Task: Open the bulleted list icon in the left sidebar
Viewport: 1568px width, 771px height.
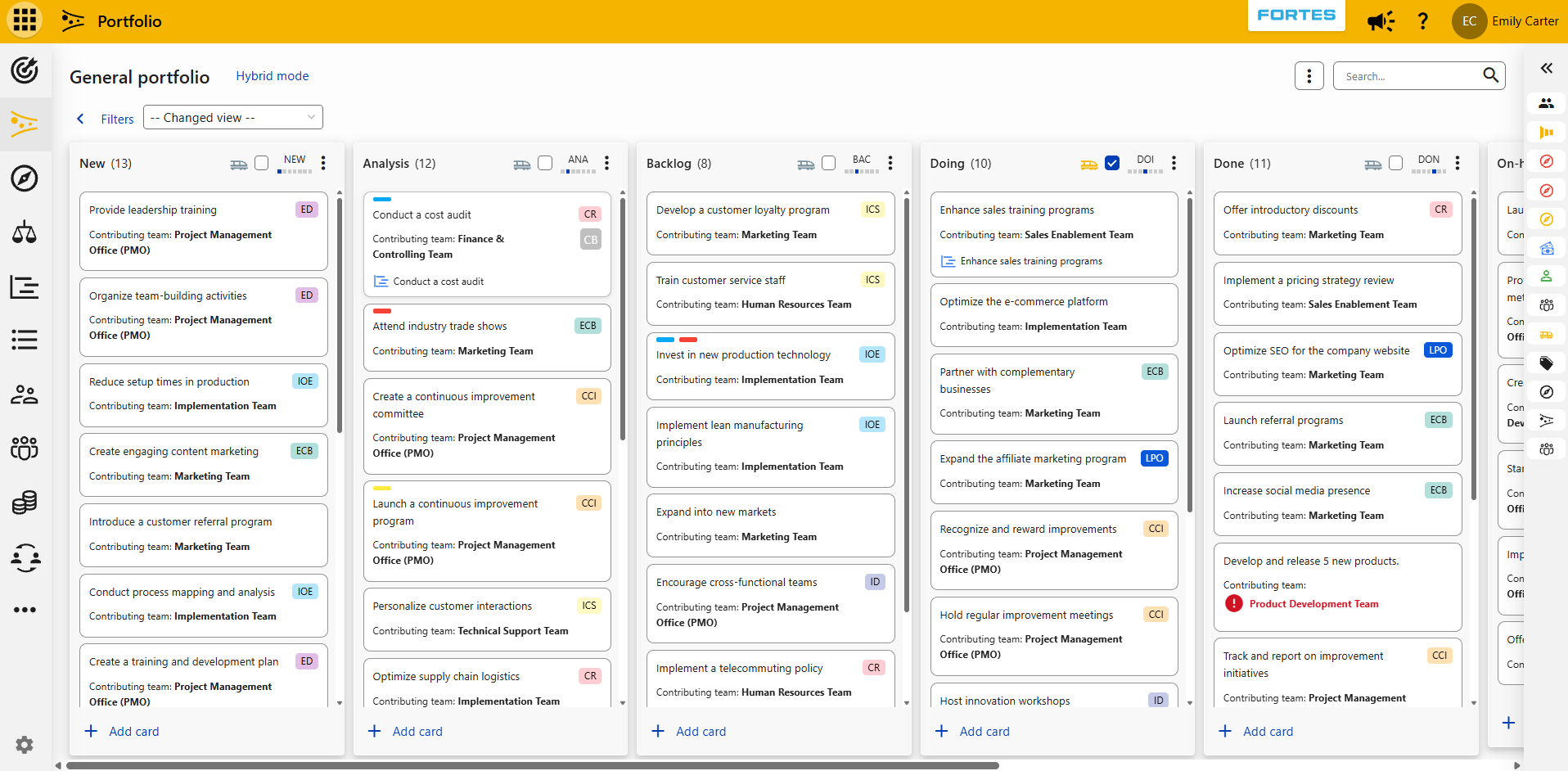Action: point(25,340)
